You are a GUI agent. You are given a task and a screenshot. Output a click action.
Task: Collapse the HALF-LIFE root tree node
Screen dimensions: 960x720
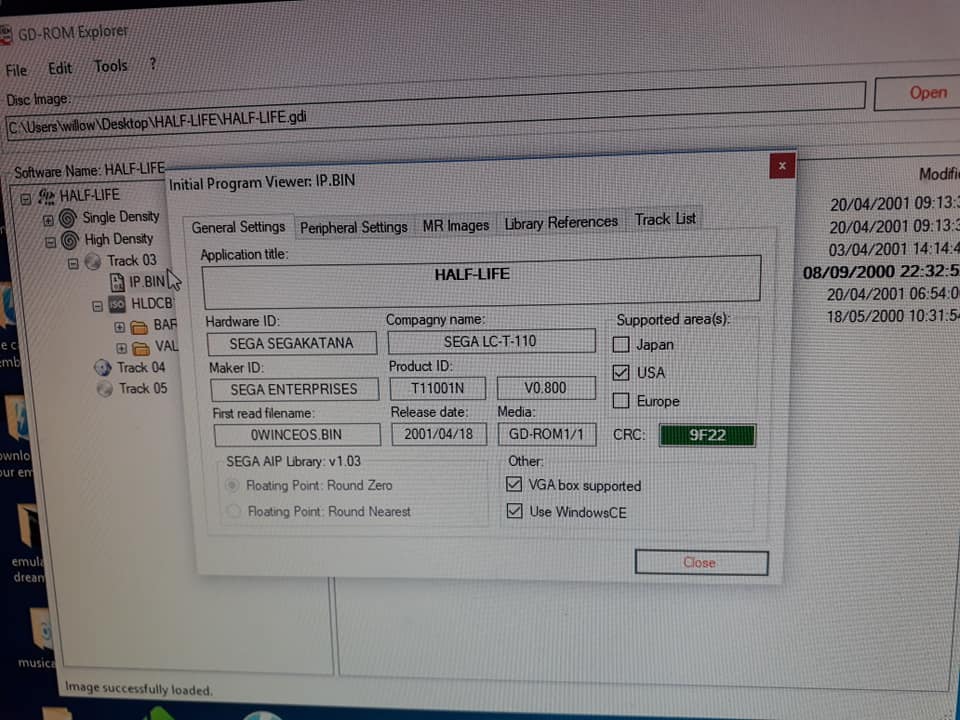26,199
